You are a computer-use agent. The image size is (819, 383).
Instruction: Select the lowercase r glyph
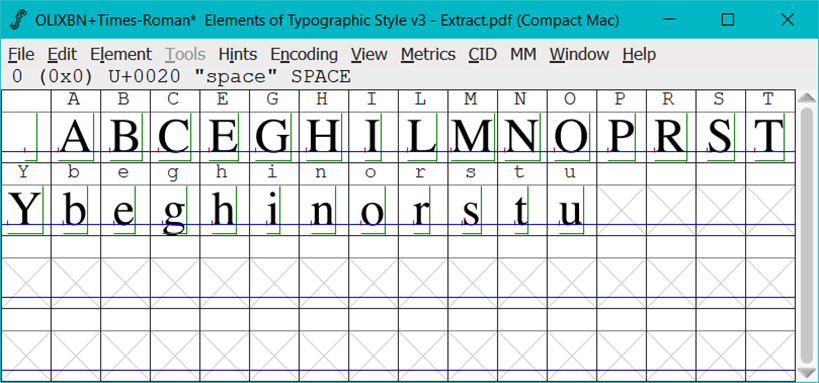coord(423,210)
